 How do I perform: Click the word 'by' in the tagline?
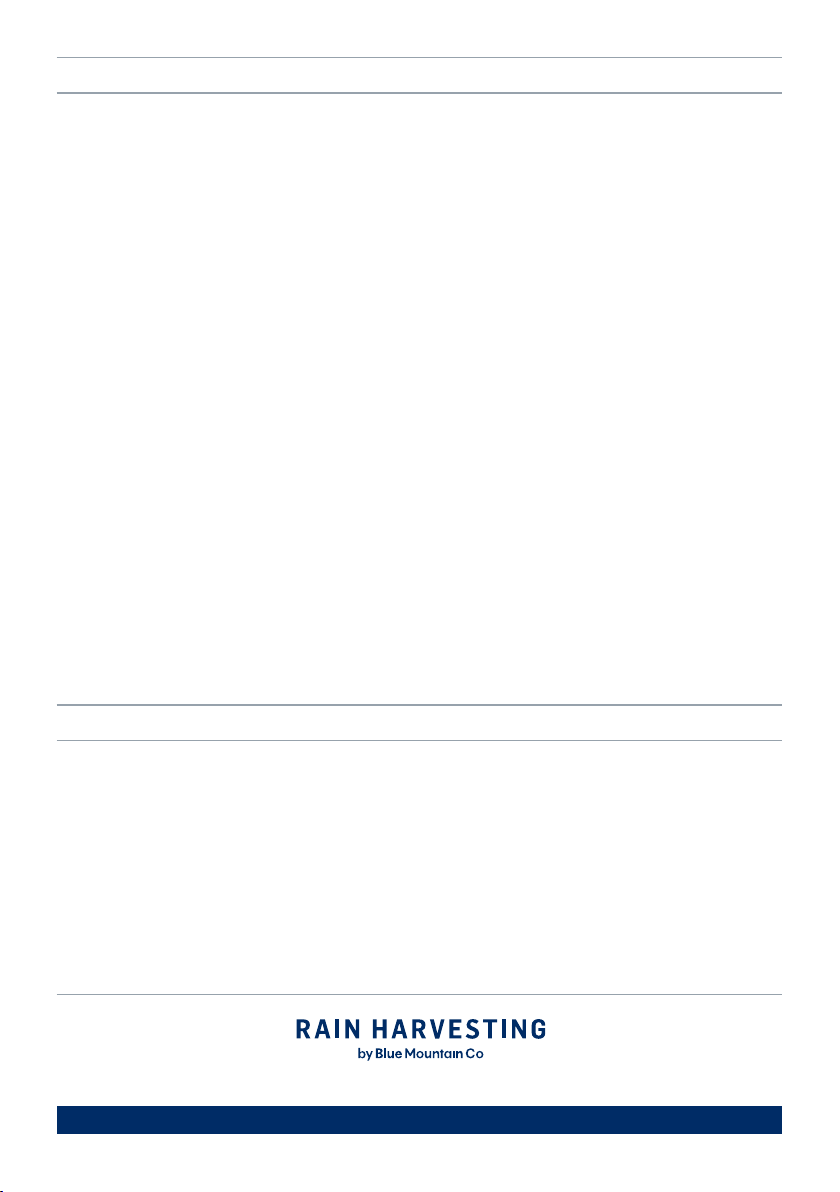(365, 1054)
